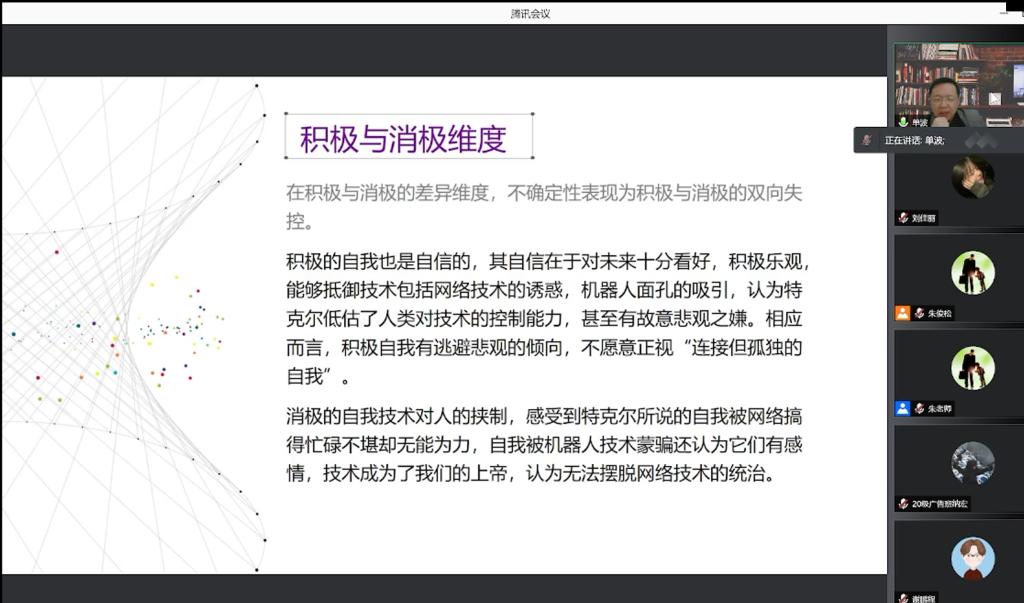Click the muted mic icon of second participant tile
Viewport: 1024px width, 603px height.
tap(903, 218)
